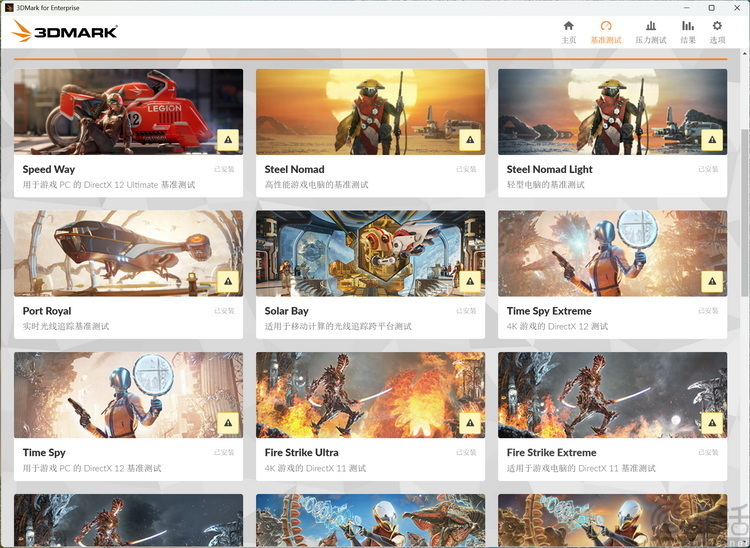750x548 pixels.
Task: Open the Speed Way benchmark thumbnail
Action: (x=128, y=112)
